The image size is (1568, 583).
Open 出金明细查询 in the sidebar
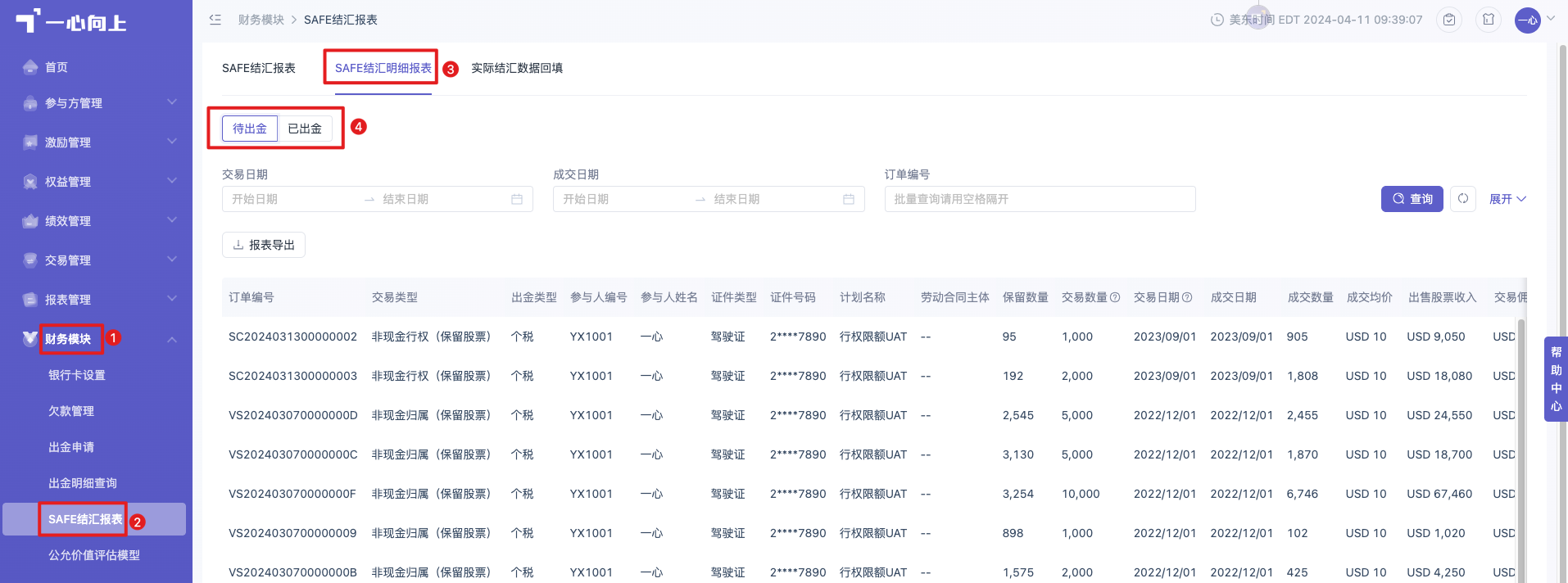pyautogui.click(x=83, y=483)
